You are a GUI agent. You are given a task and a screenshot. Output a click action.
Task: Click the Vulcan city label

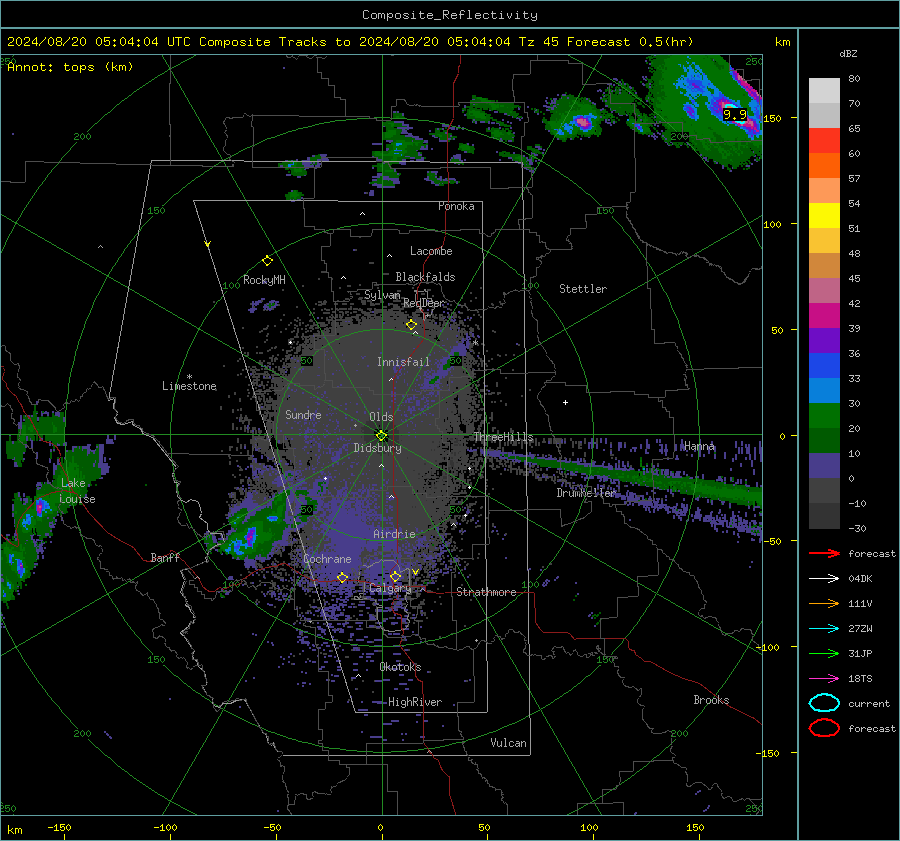509,743
